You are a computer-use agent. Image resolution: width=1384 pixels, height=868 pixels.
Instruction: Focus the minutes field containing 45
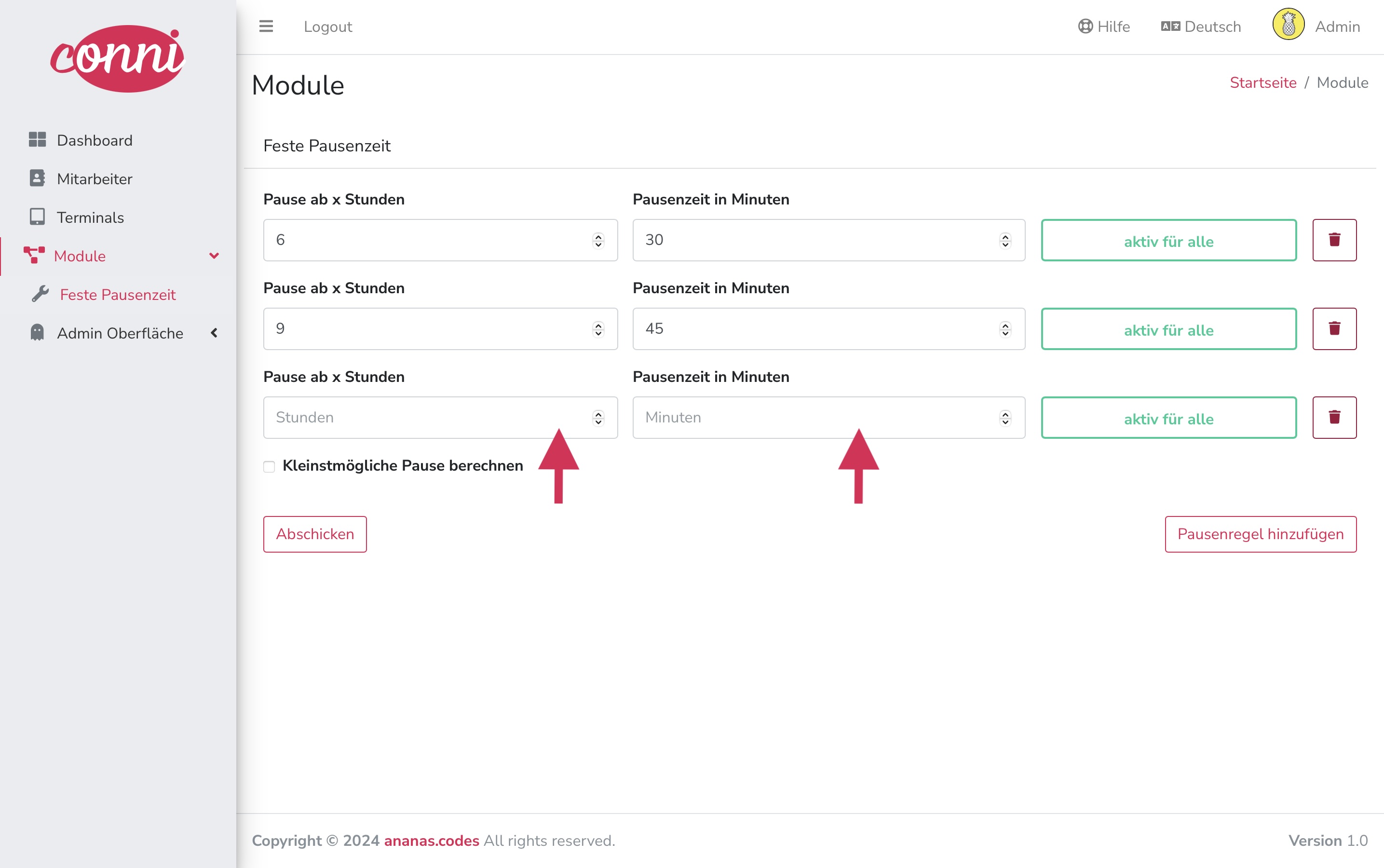click(828, 329)
